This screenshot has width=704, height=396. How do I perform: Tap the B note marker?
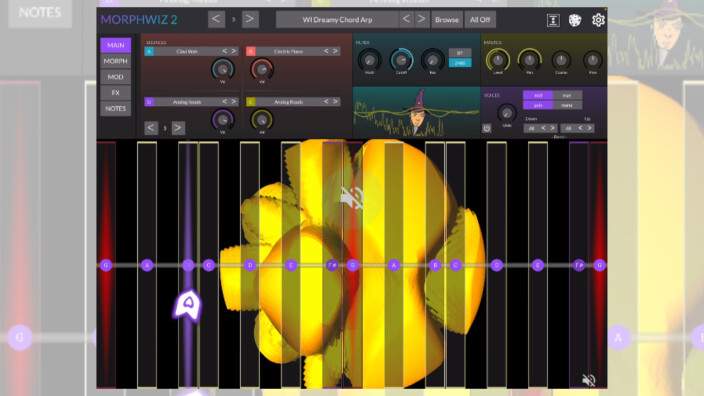point(435,265)
